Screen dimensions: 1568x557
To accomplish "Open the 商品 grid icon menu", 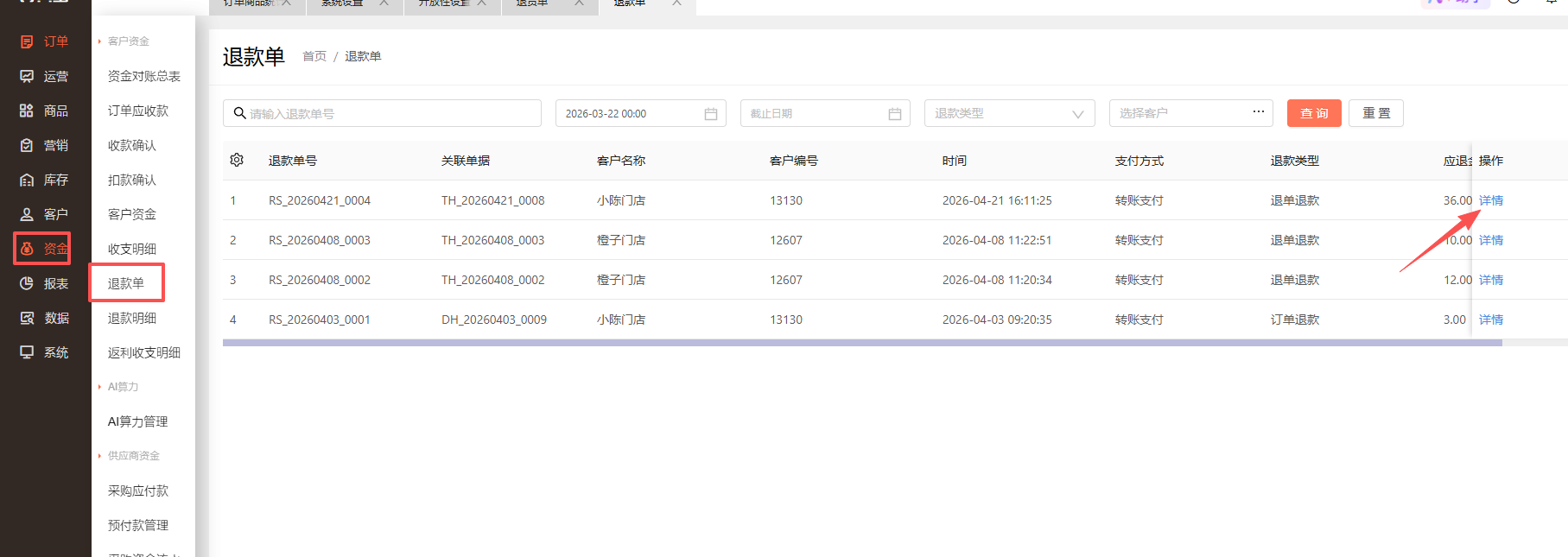I will [x=27, y=111].
